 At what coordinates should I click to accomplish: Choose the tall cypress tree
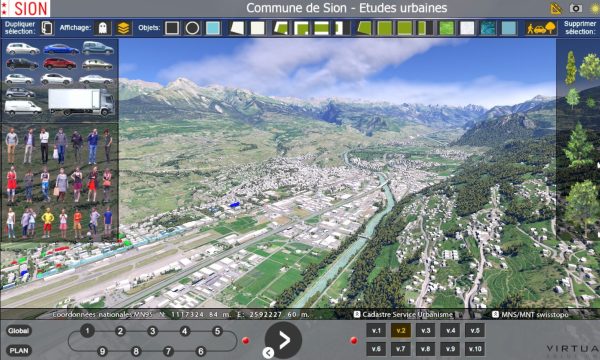tap(571, 68)
